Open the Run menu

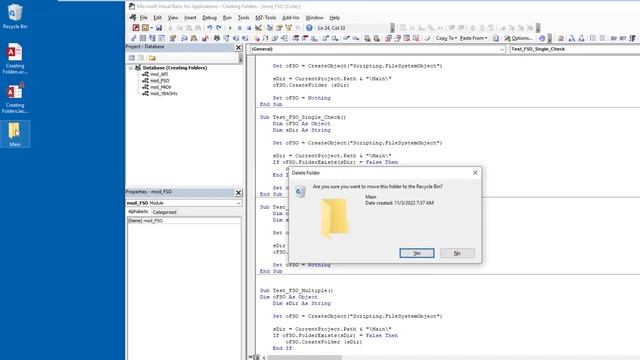click(227, 18)
